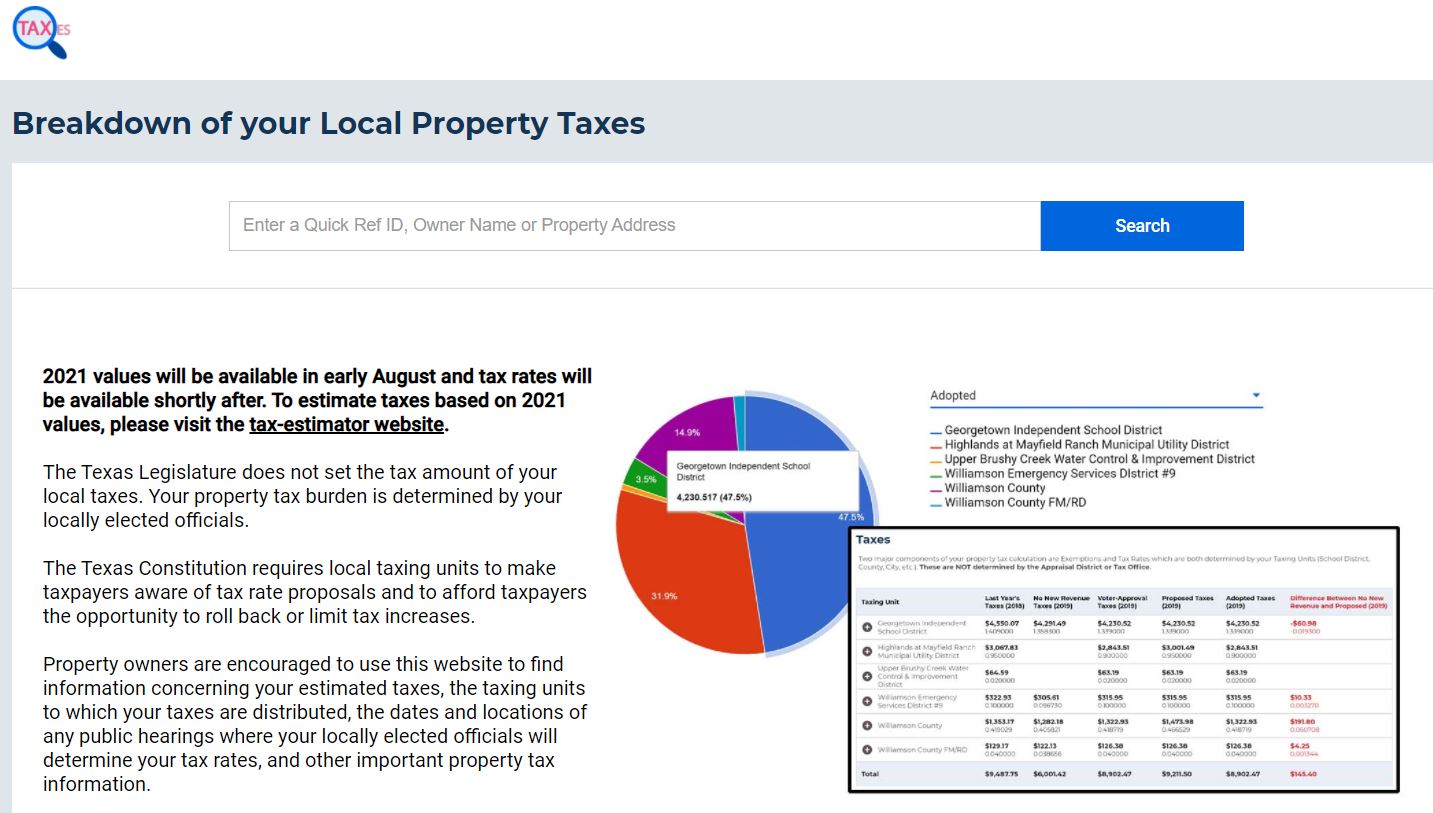Click the Proposed Taxes (2019) header
This screenshot has height=813, width=1433.
pos(1187,602)
